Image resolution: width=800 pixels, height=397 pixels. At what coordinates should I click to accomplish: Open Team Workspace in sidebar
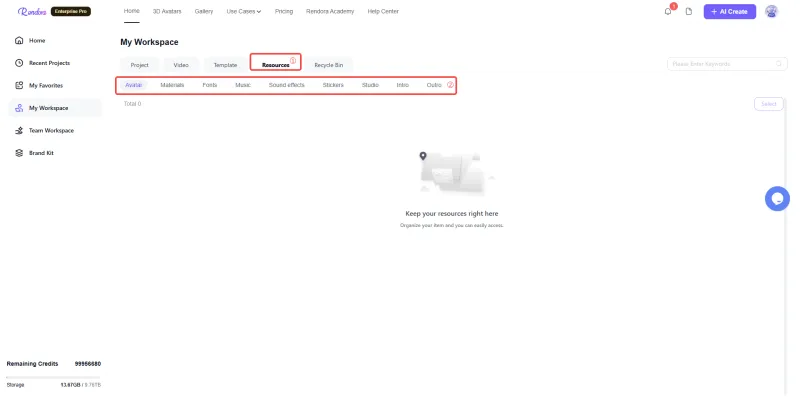[52, 130]
